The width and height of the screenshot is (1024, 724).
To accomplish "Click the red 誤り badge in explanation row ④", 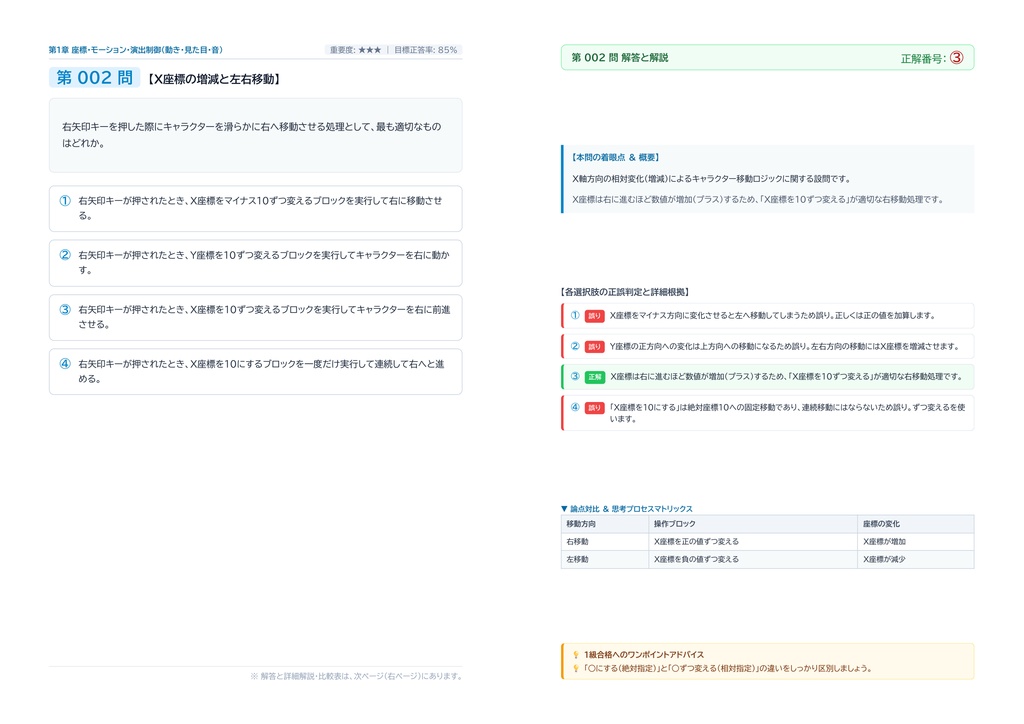I will pyautogui.click(x=594, y=408).
